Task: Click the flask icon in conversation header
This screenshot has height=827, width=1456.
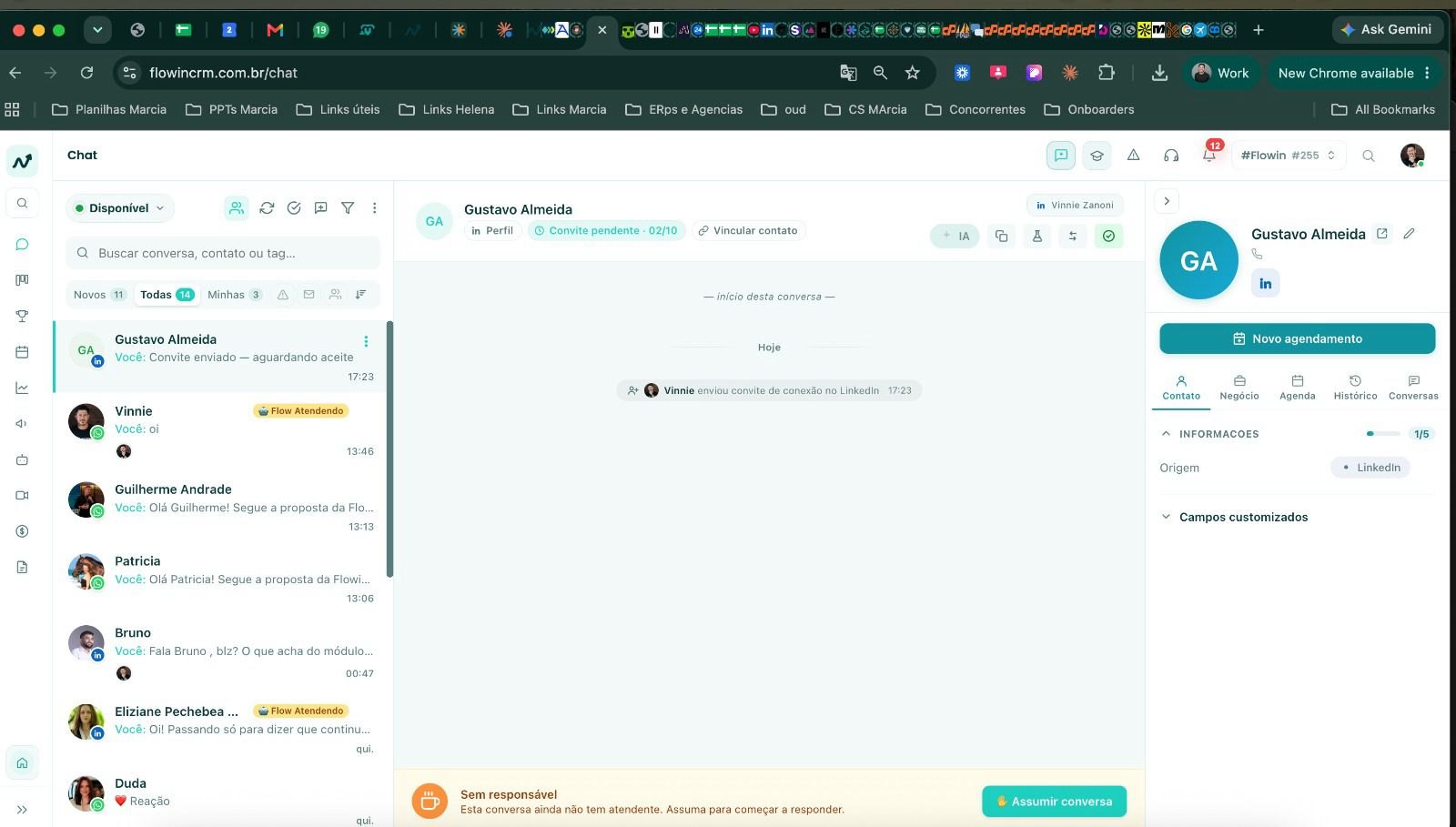Action: click(1036, 237)
